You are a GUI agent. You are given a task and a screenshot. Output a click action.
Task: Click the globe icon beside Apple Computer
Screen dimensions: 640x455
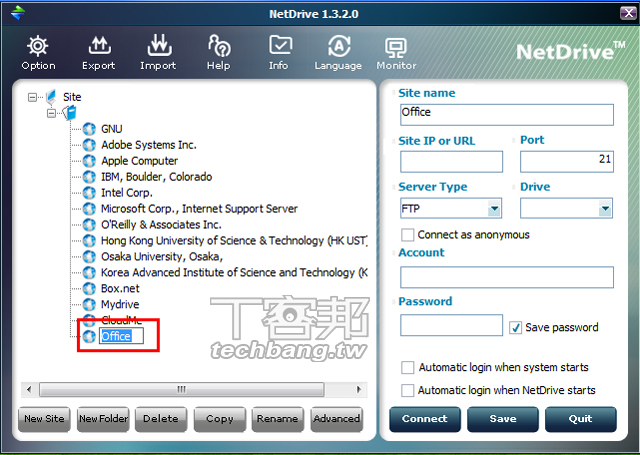[x=89, y=161]
